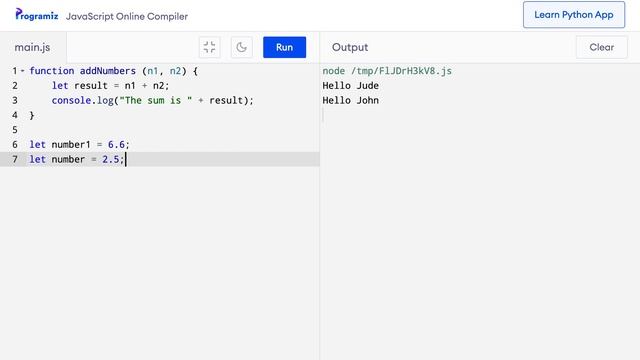Open the Learn Python App link
The height and width of the screenshot is (360, 640).
click(x=574, y=15)
